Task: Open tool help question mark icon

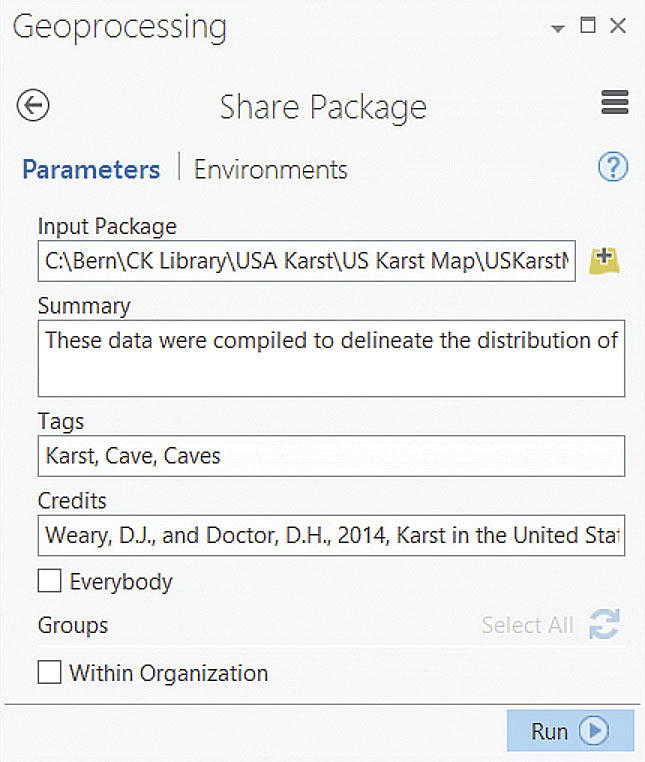Action: (x=612, y=167)
